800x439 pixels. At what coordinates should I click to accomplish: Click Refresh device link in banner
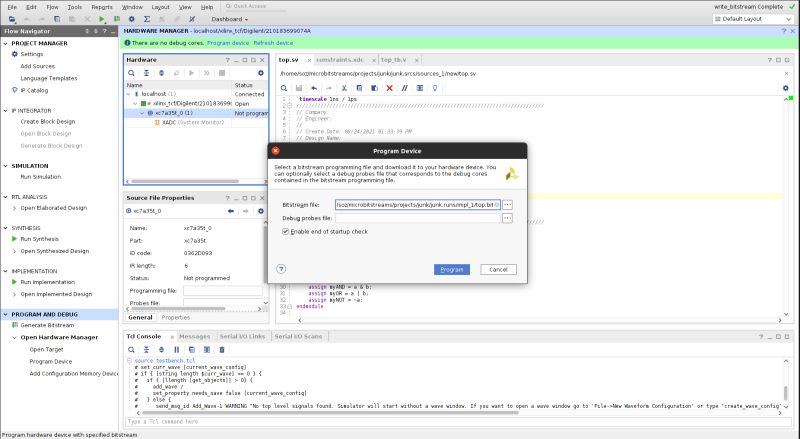[273, 43]
